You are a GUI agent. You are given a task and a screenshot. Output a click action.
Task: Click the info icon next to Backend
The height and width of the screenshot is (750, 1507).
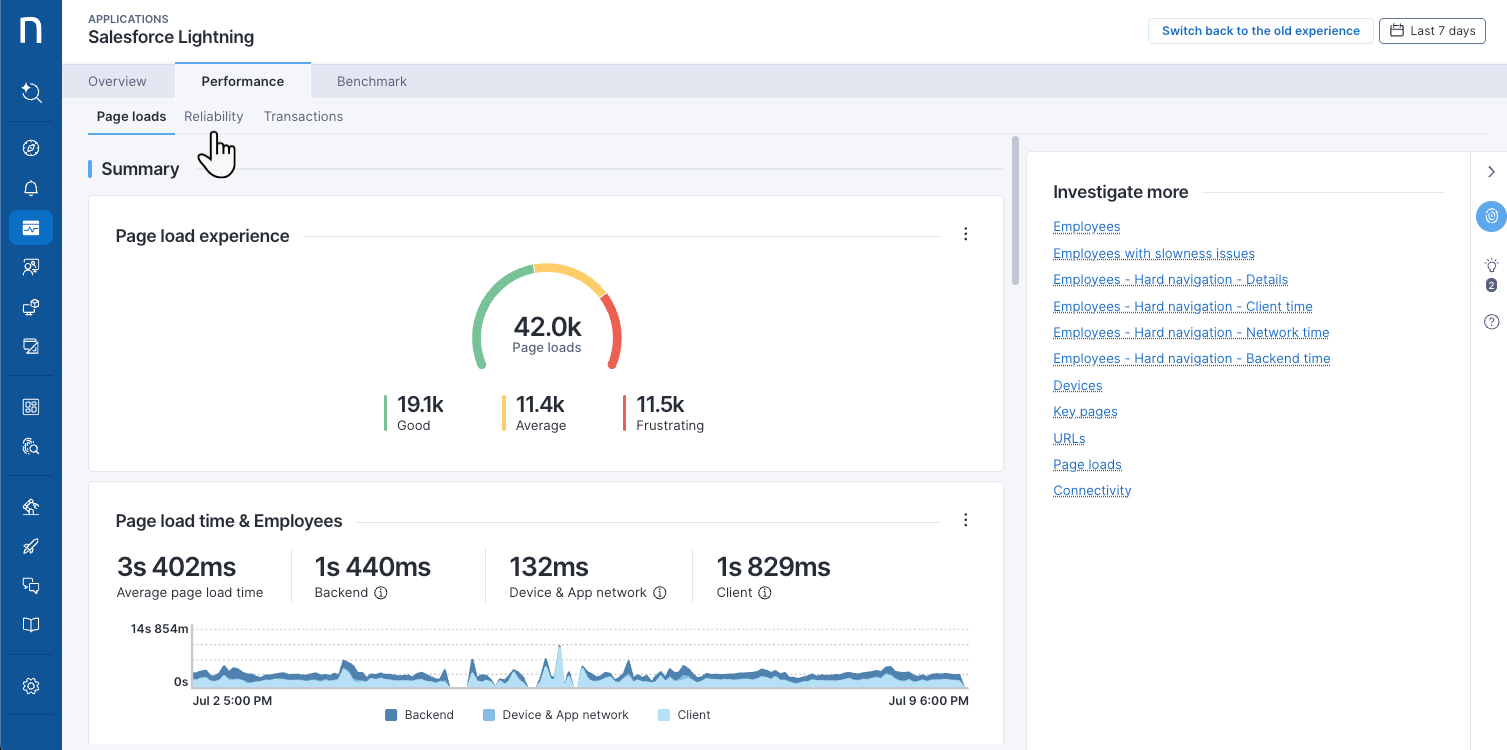pyautogui.click(x=381, y=593)
